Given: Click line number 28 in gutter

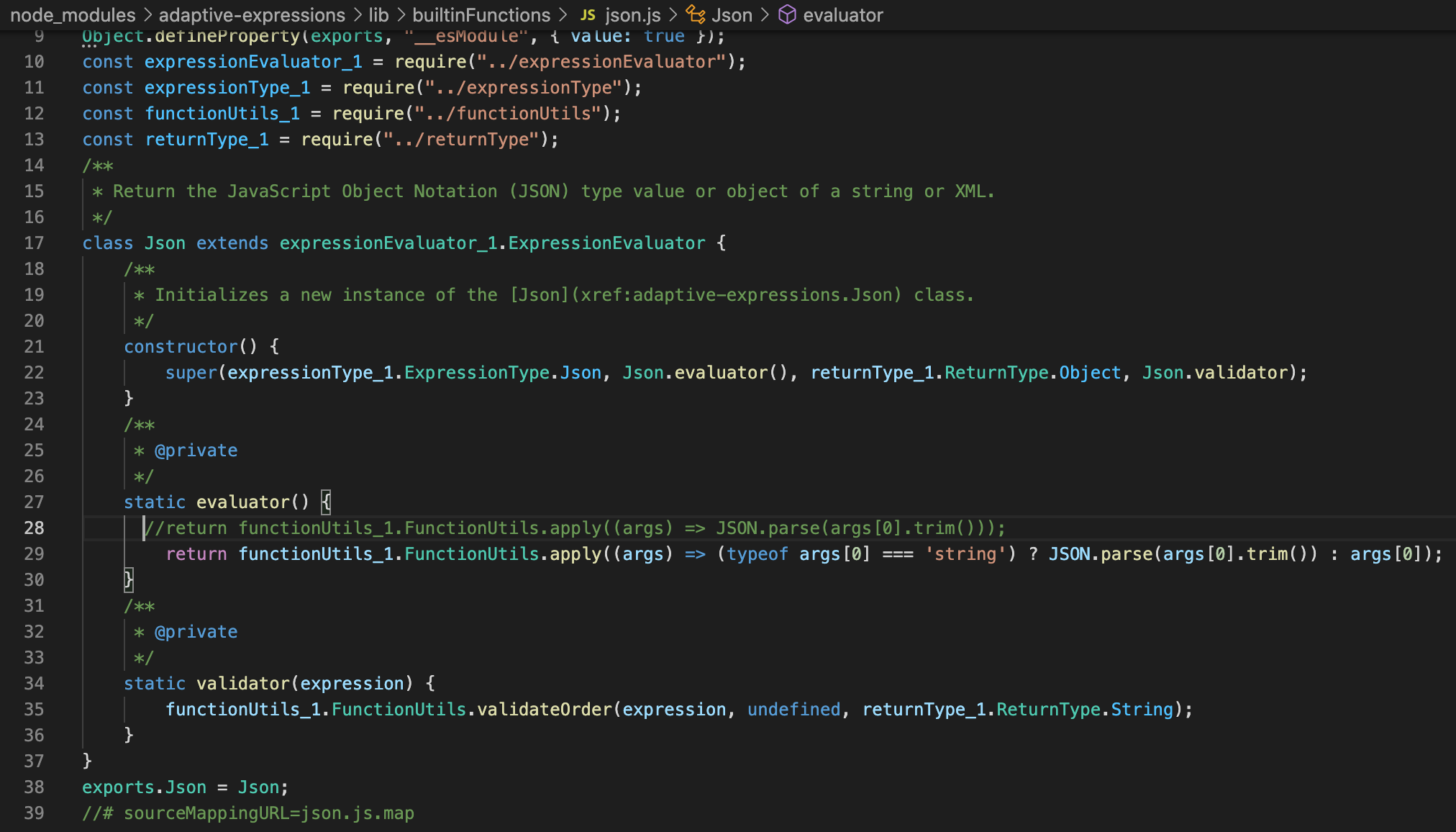Looking at the screenshot, I should click(34, 528).
